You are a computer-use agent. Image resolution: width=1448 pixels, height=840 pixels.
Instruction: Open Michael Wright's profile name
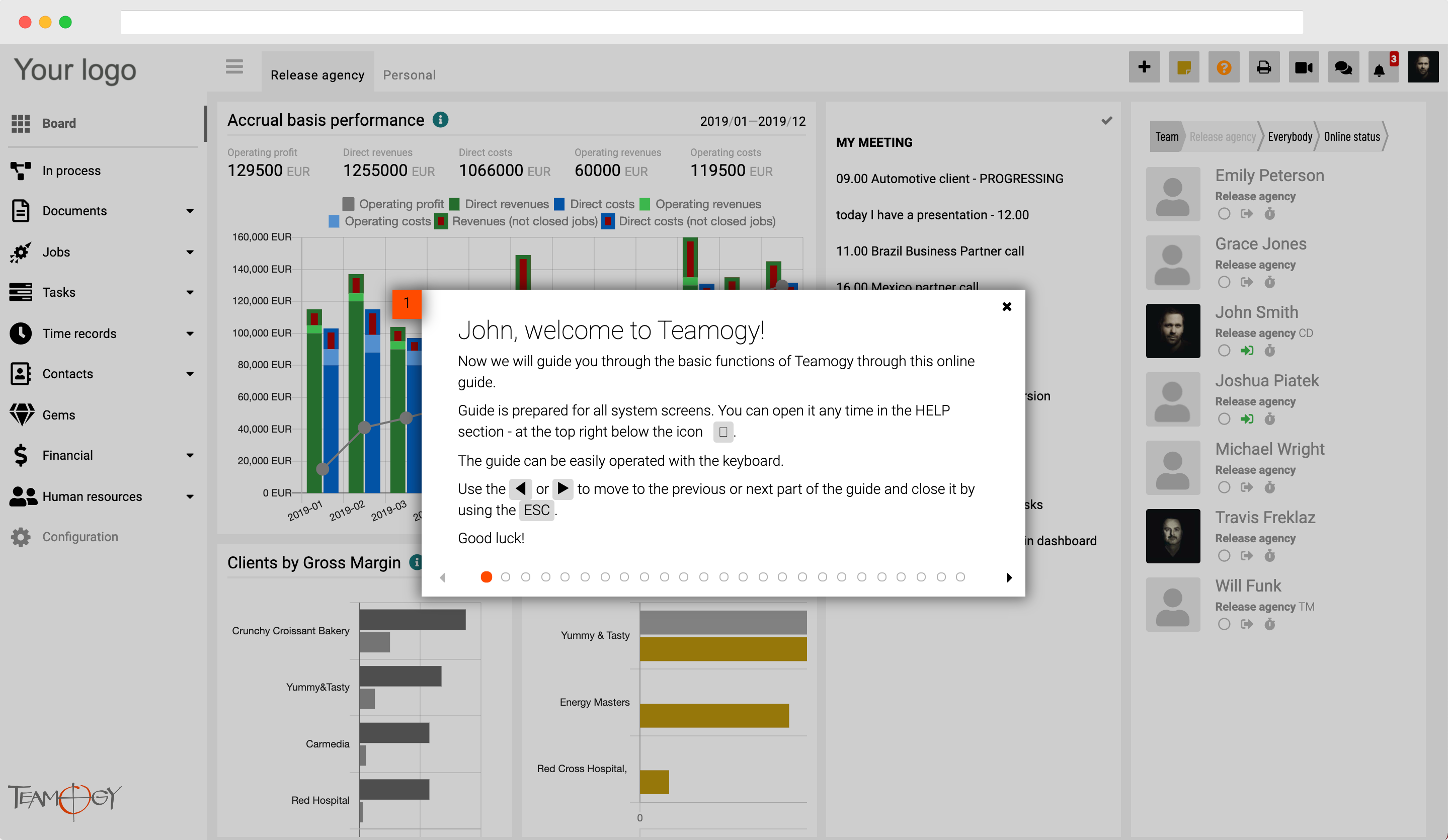click(1269, 449)
